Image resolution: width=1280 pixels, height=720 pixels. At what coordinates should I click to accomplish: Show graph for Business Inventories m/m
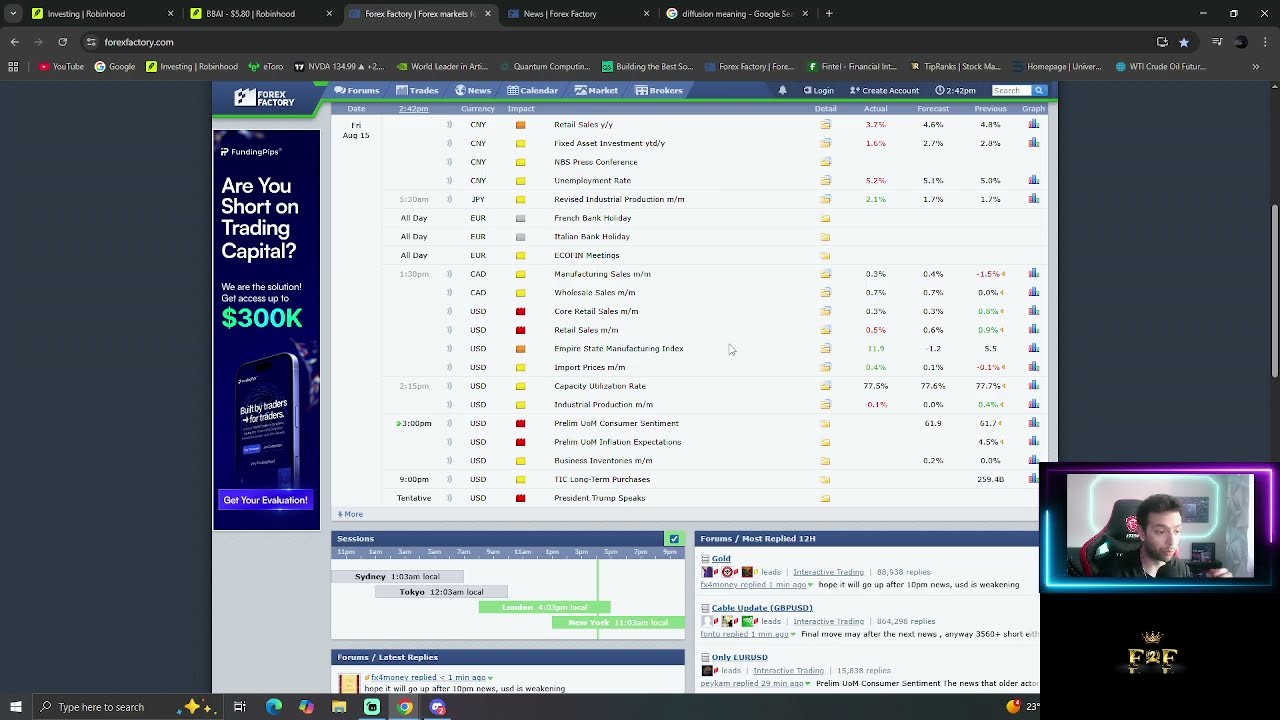click(x=1033, y=461)
